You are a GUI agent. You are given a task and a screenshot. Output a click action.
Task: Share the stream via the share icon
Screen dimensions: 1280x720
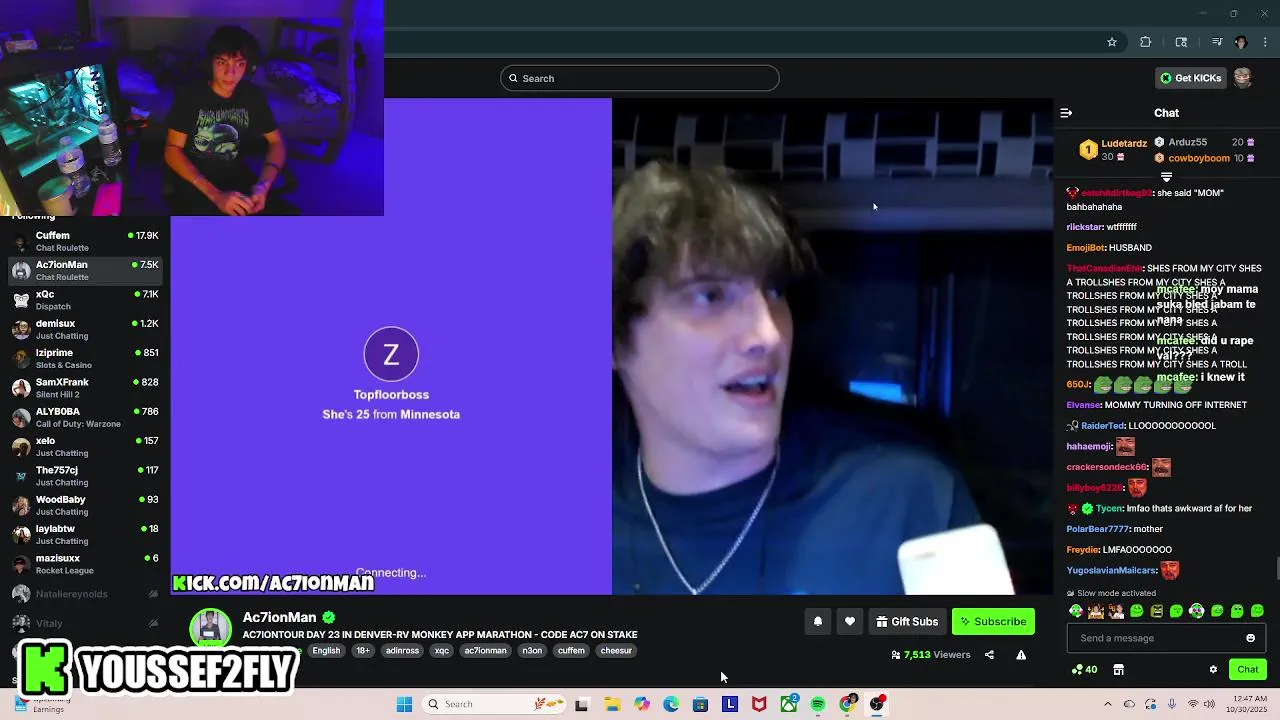click(x=989, y=655)
